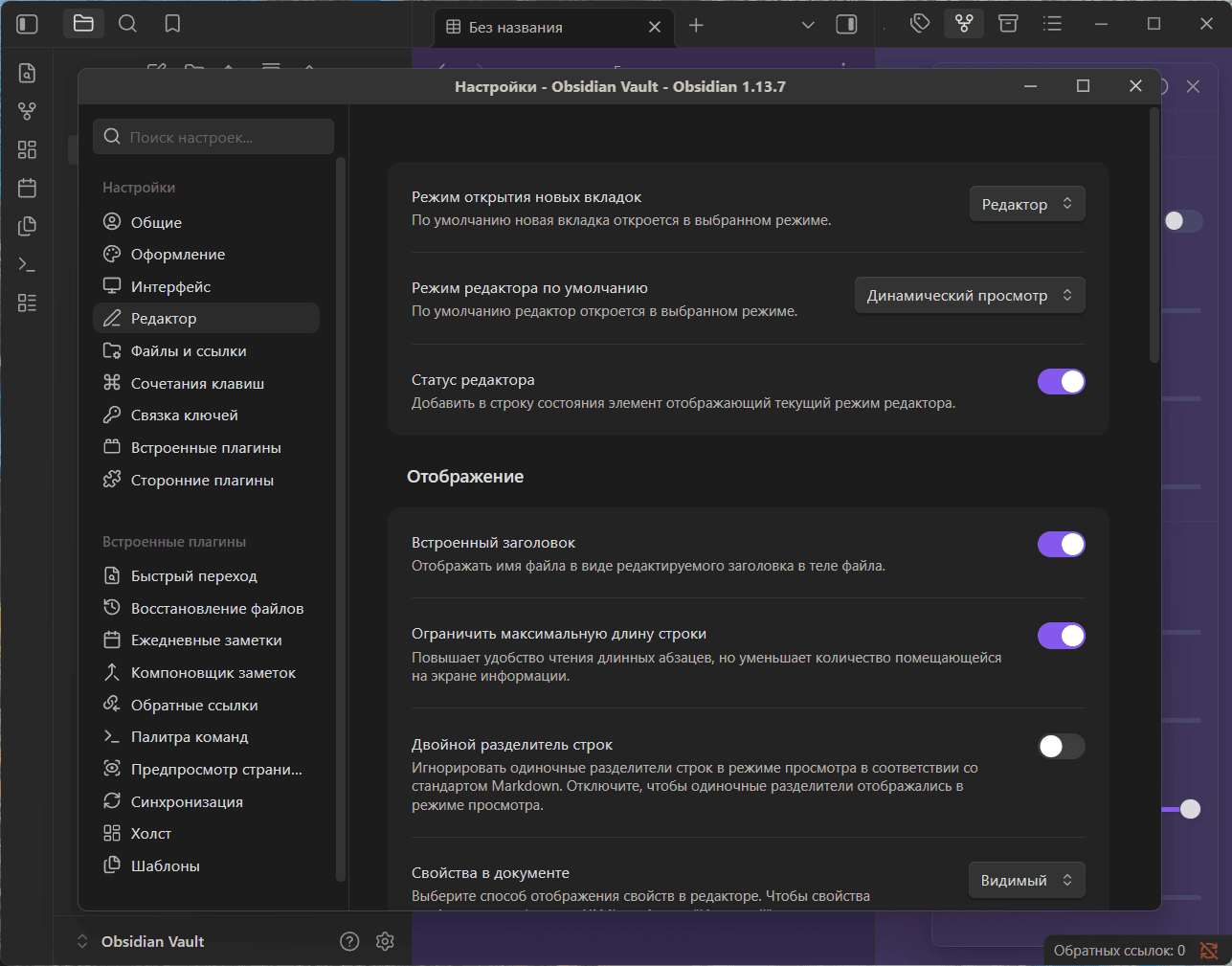1232x966 pixels.
Task: Switch to the 'Интерфейс' settings section
Action: [x=207, y=286]
